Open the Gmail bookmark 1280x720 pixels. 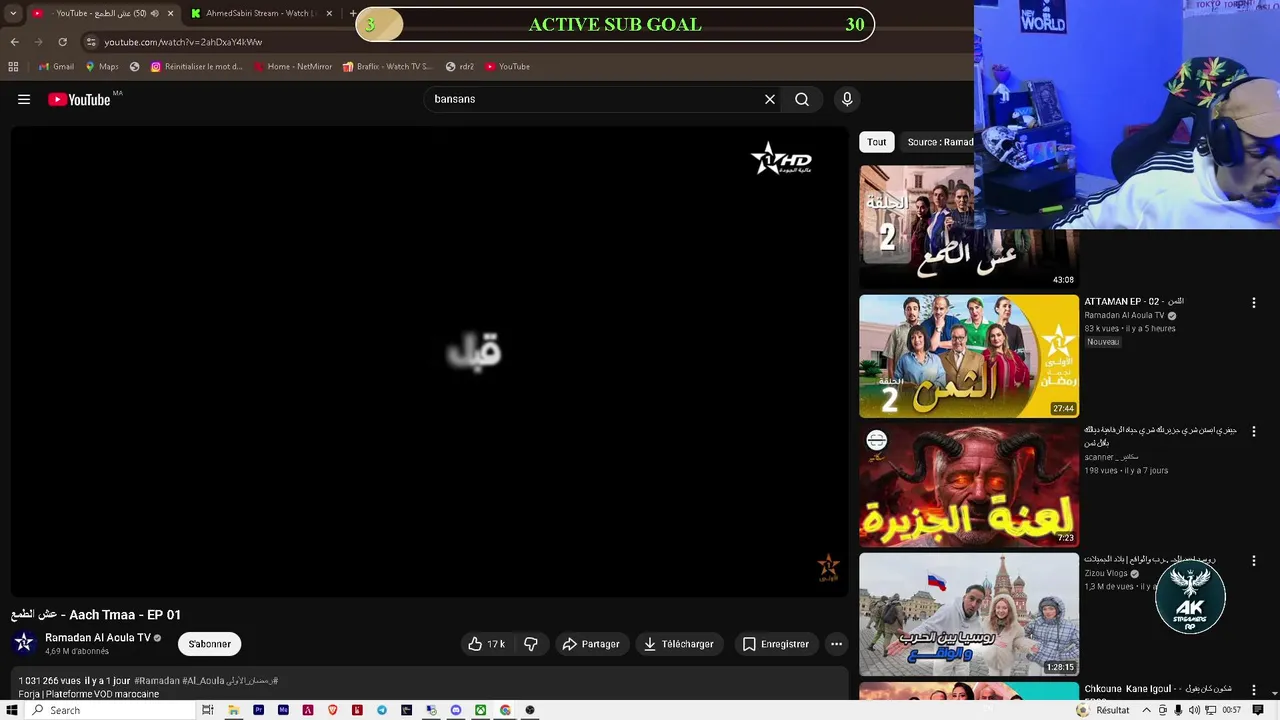point(57,67)
